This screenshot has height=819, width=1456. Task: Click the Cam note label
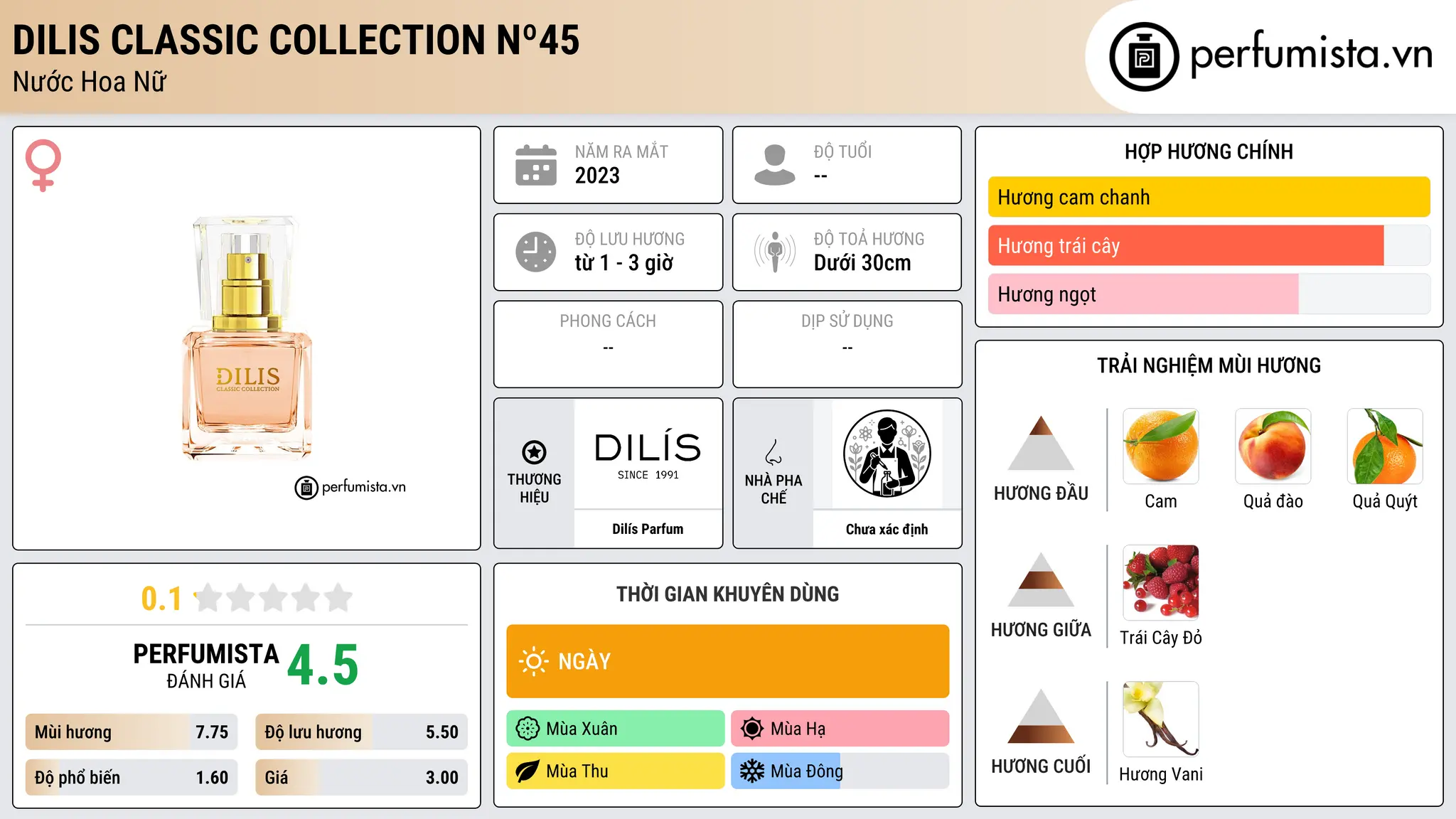pyautogui.click(x=1161, y=501)
